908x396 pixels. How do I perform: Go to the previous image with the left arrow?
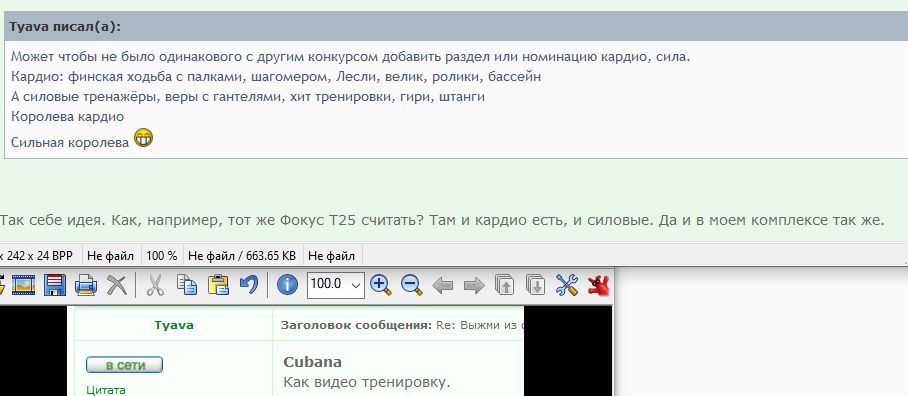(443, 285)
